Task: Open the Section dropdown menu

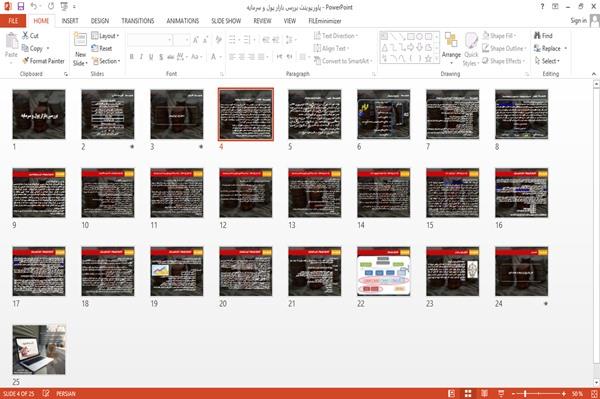Action: click(106, 61)
